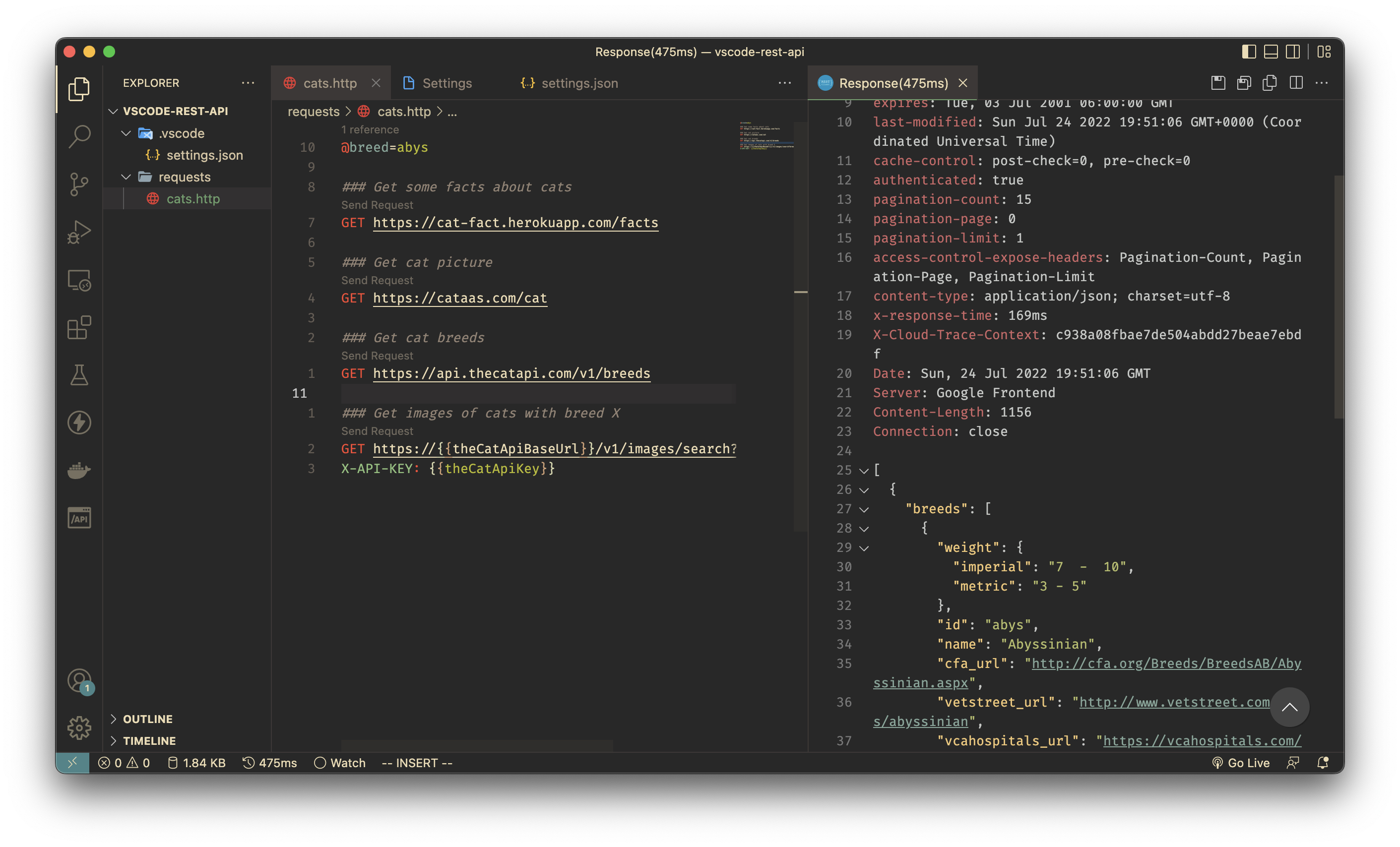Close the cats.http tab
Screen dimensions: 1400x847
[x=376, y=83]
